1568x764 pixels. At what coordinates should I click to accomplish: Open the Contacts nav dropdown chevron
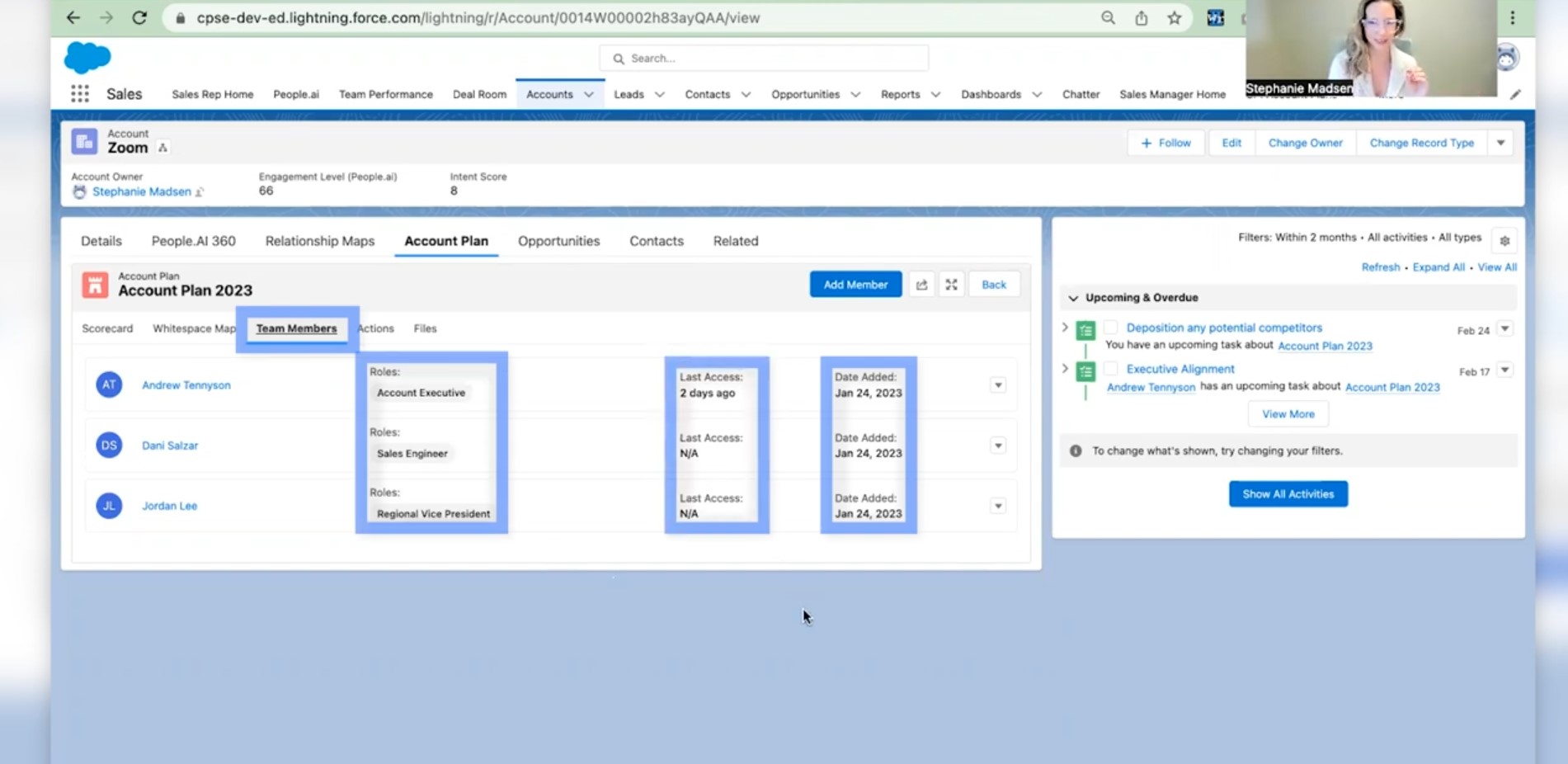[x=746, y=94]
